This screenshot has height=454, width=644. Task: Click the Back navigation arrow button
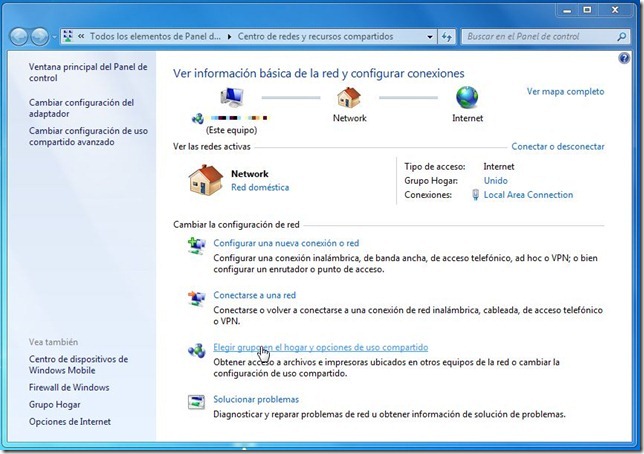pyautogui.click(x=19, y=37)
